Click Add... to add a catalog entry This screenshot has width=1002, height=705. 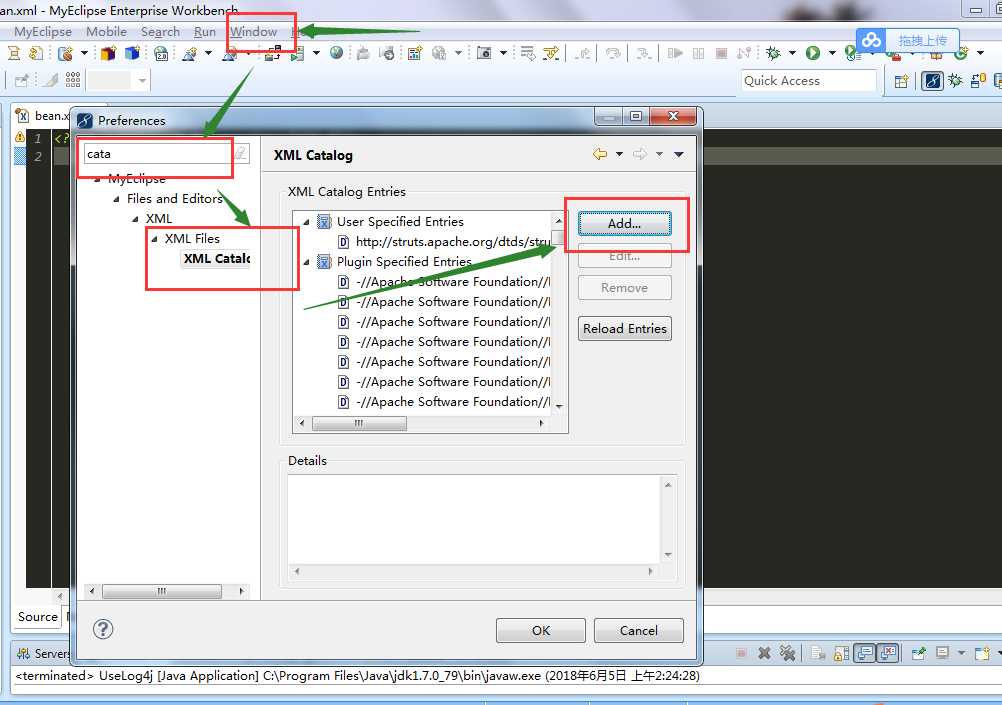624,224
